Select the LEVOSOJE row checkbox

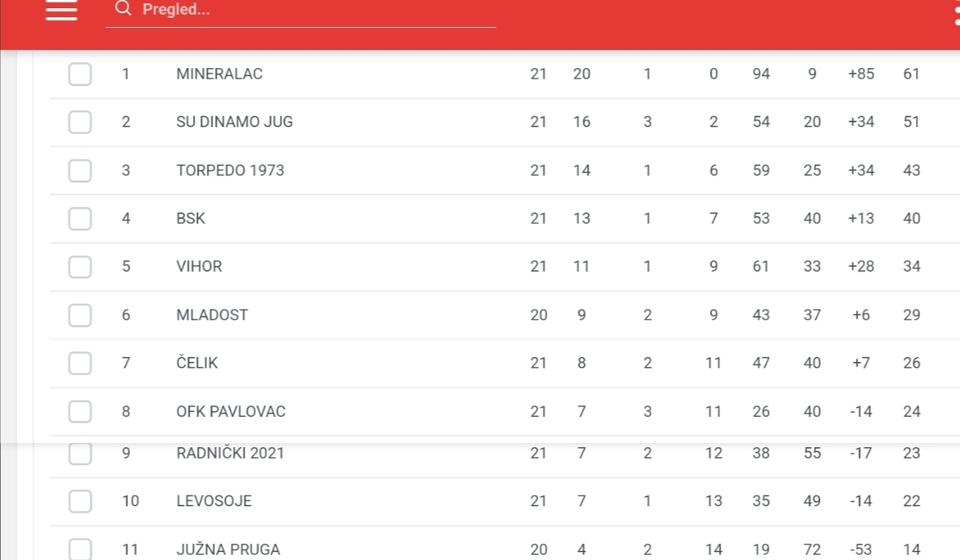pyautogui.click(x=80, y=501)
